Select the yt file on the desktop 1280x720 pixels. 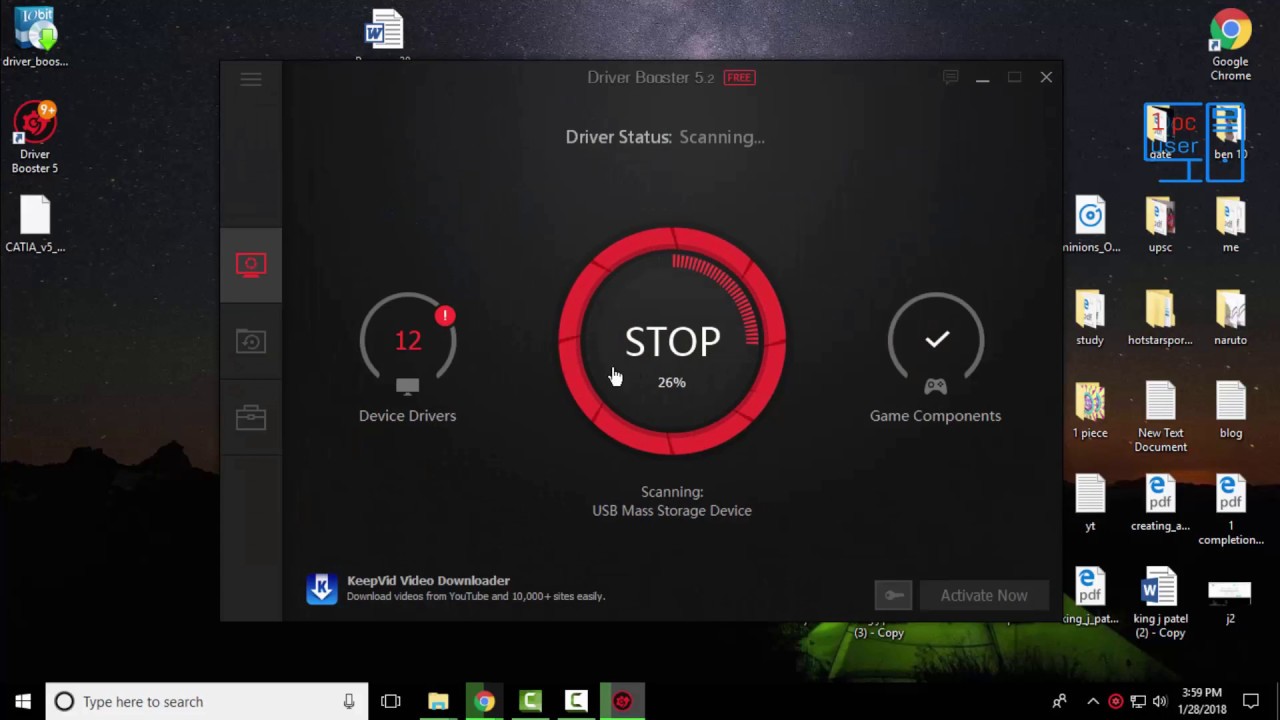1090,503
